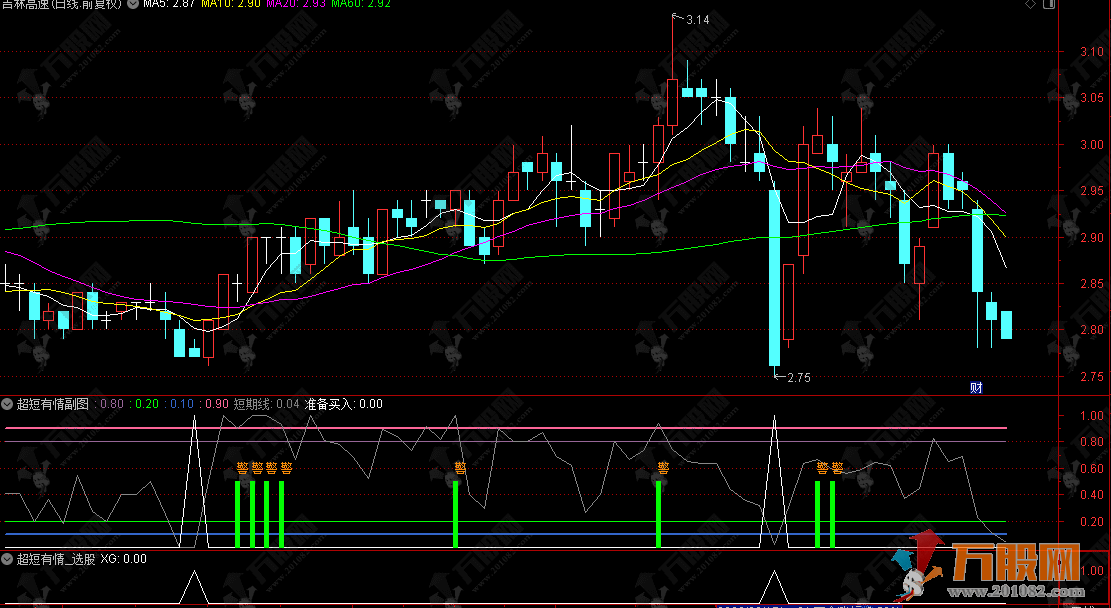Click the blue 财 finance marker
This screenshot has width=1111, height=608.
977,388
